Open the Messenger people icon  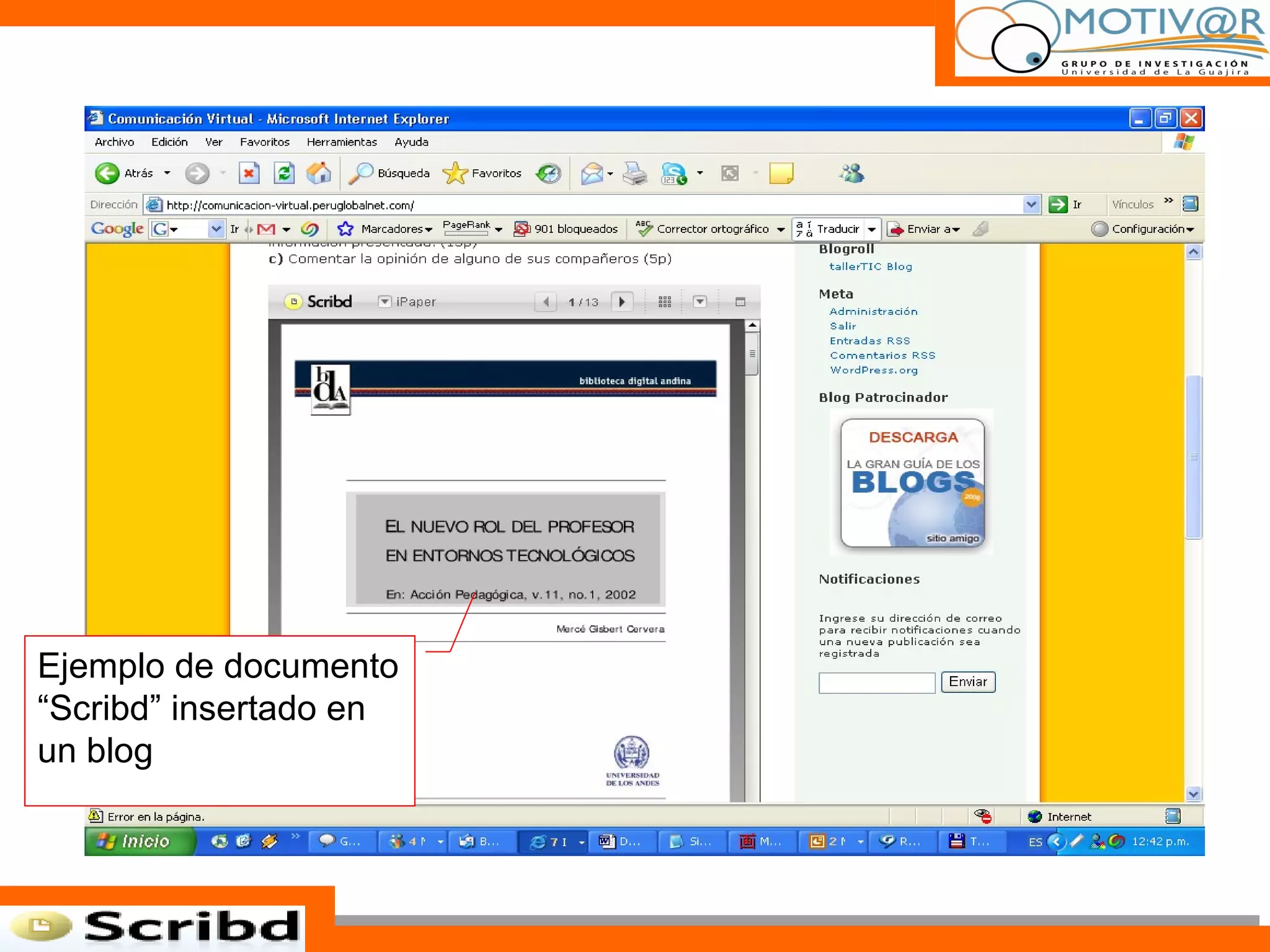(852, 173)
